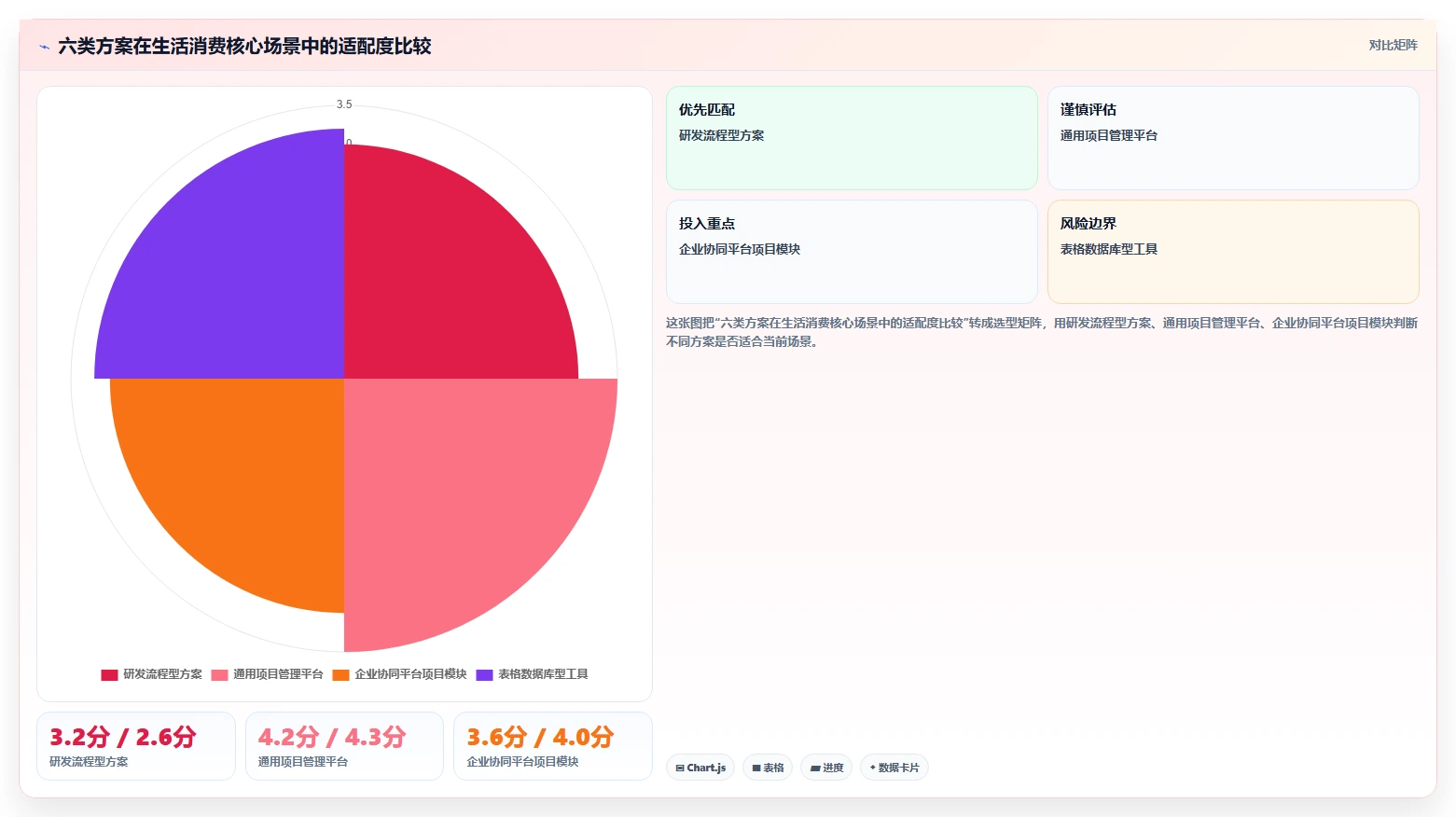Toggle 表格数据库型工具 legend color box
Image resolution: width=1456 pixels, height=817 pixels.
click(x=484, y=674)
